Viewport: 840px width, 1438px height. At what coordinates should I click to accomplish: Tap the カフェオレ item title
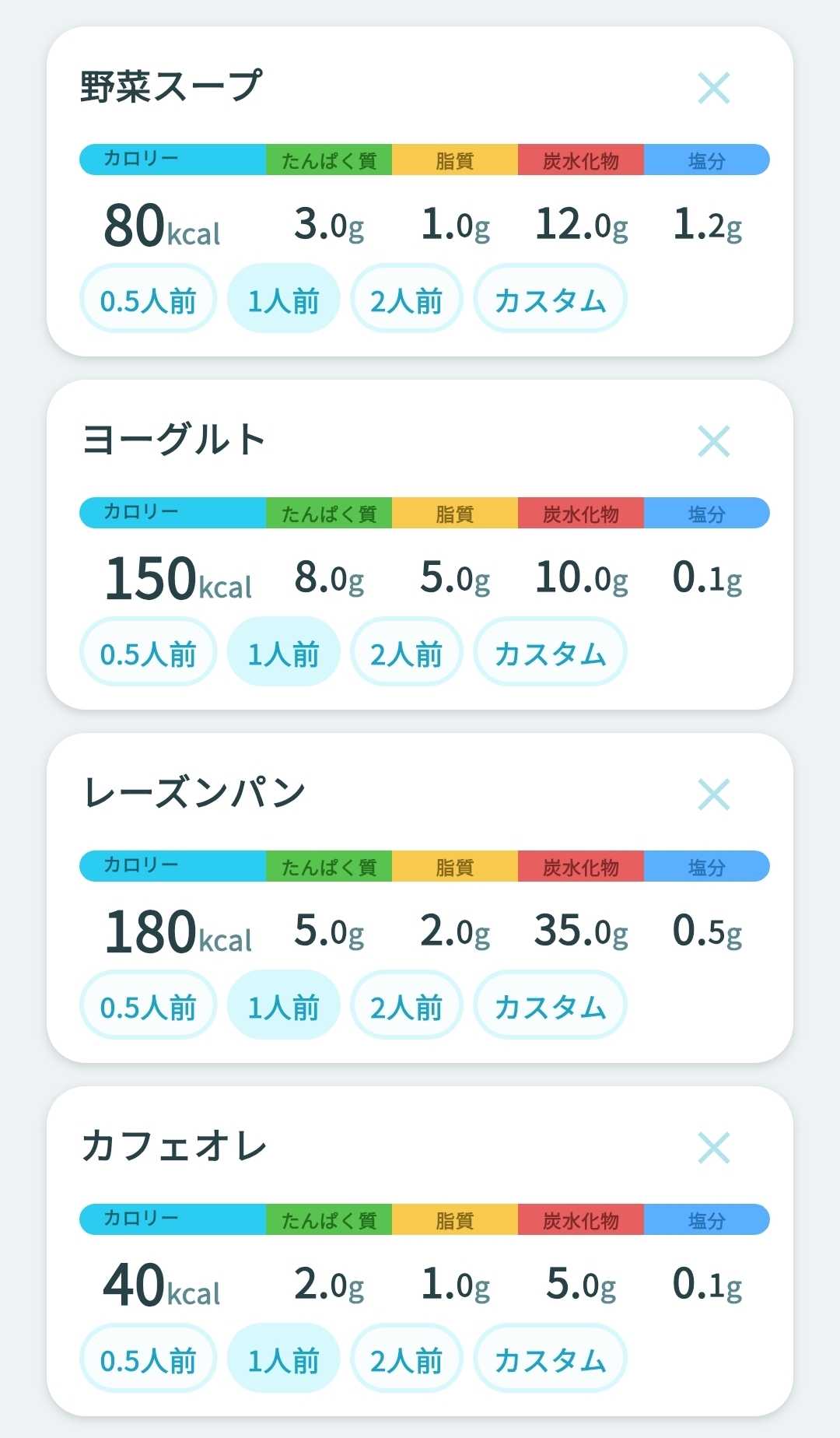point(174,1146)
